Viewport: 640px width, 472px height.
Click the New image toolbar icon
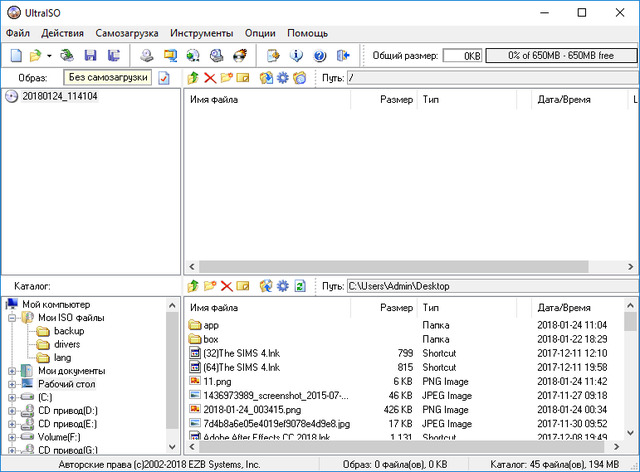tap(15, 55)
